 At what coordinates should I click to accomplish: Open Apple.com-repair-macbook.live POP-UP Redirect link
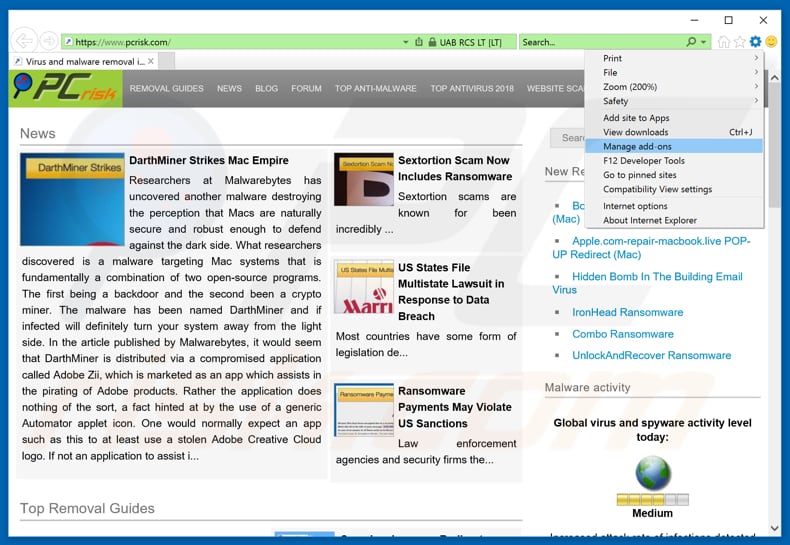(651, 247)
